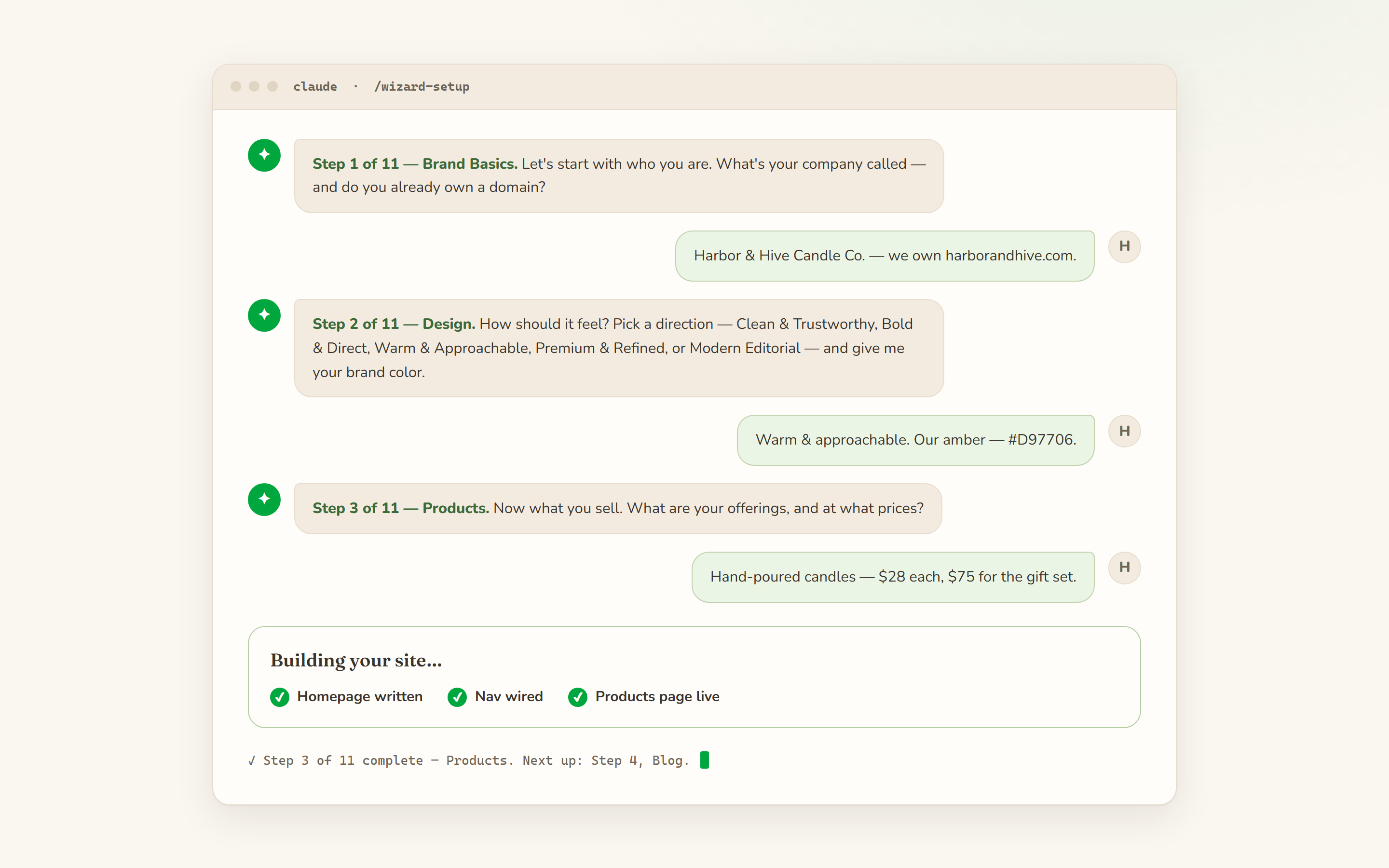Click the third window control dot in title bar

[x=272, y=86]
